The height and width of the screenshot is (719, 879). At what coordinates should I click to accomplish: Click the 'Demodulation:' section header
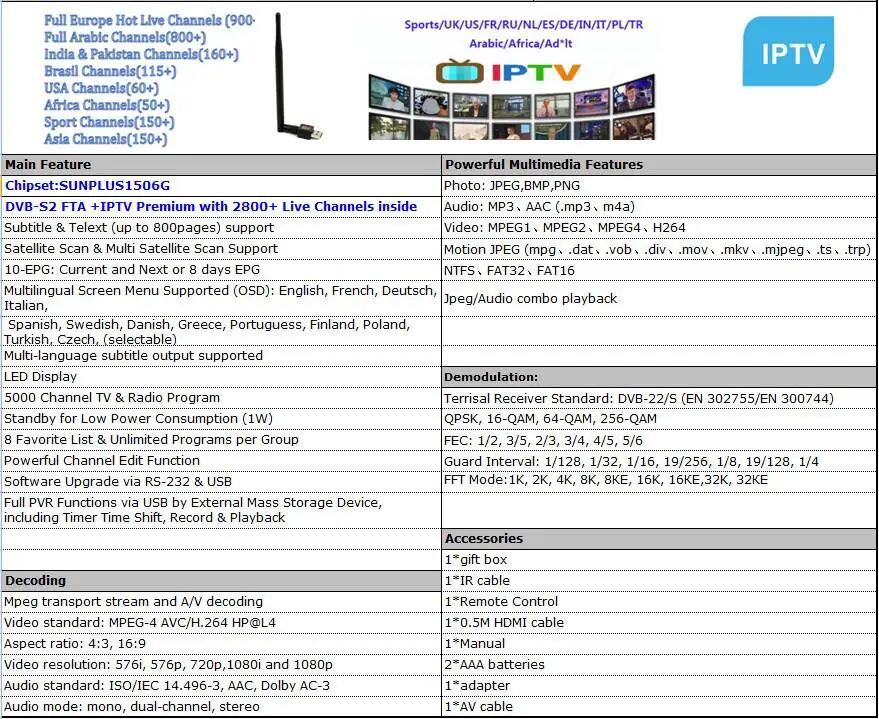pos(659,377)
